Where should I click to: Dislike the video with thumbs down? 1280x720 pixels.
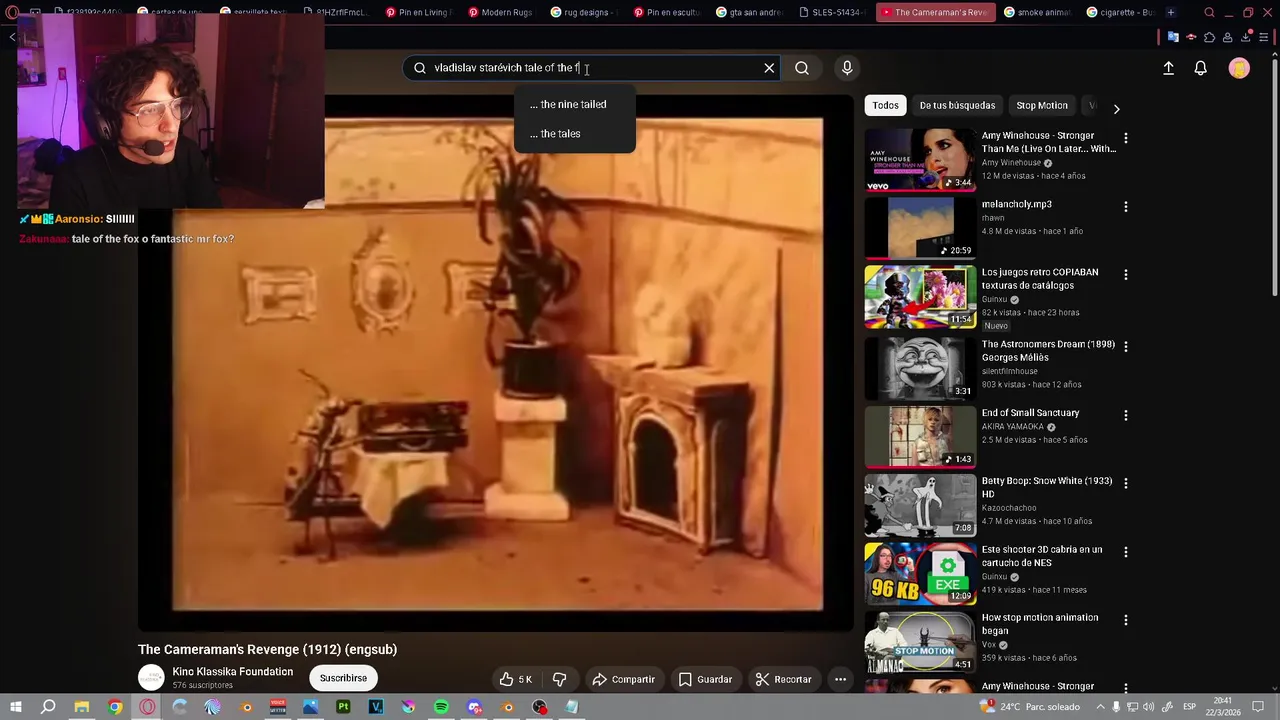(560, 679)
